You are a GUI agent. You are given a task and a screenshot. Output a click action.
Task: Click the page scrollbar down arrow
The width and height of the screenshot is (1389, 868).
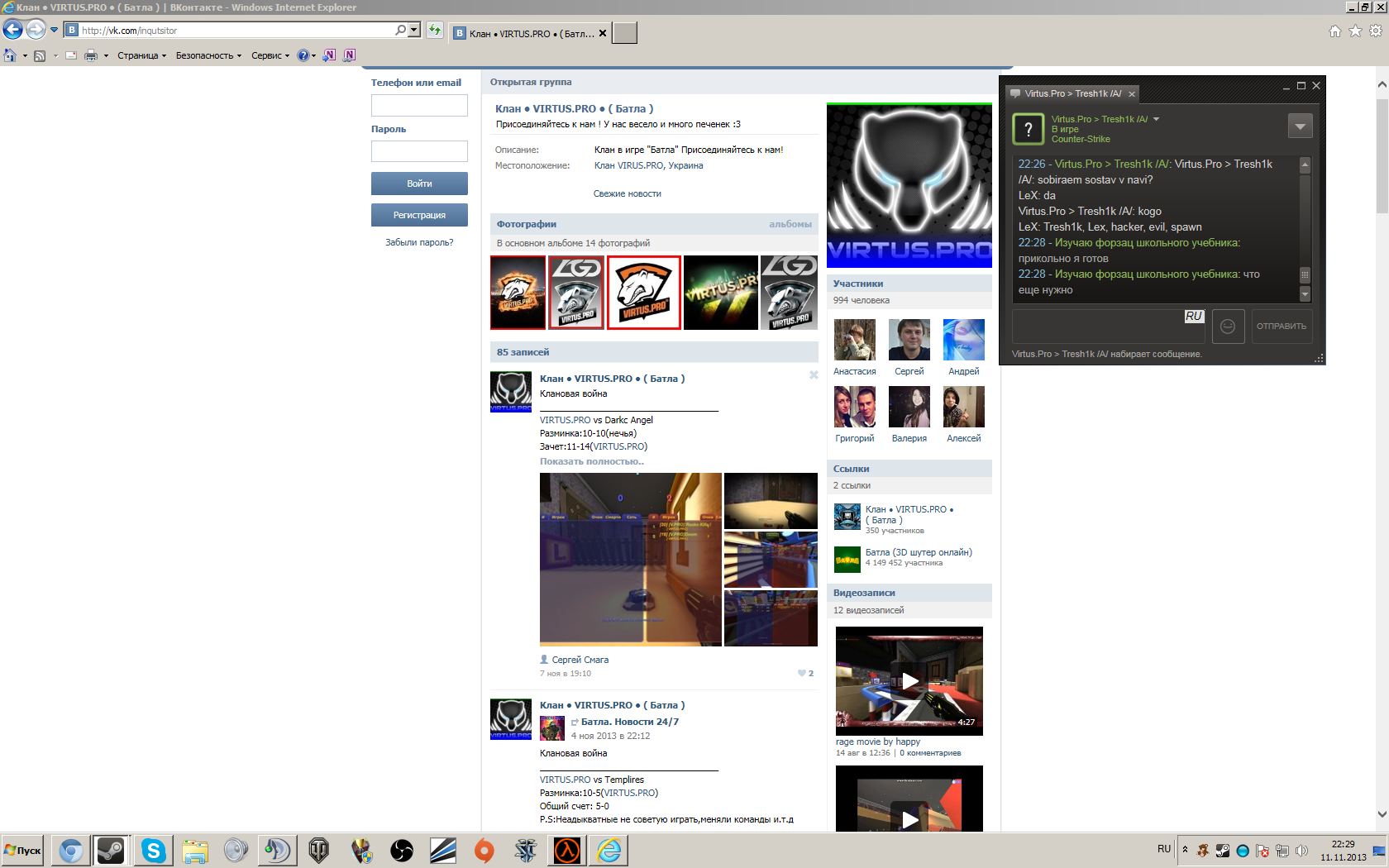[x=1382, y=814]
